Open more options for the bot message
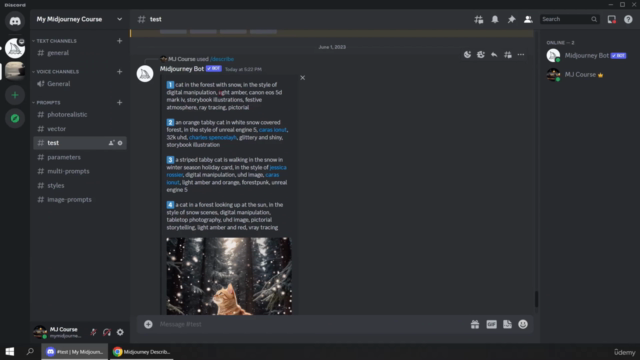The width and height of the screenshot is (640, 360). (521, 55)
